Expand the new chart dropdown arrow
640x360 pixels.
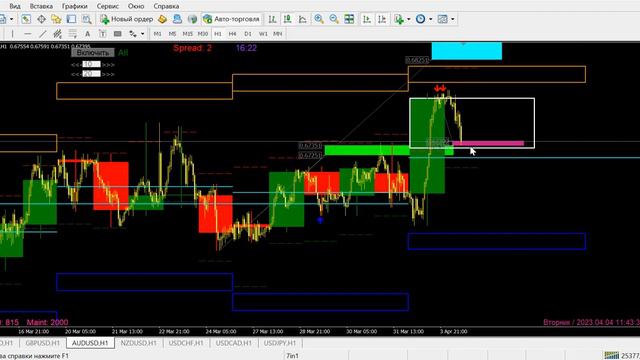click(x=11, y=19)
